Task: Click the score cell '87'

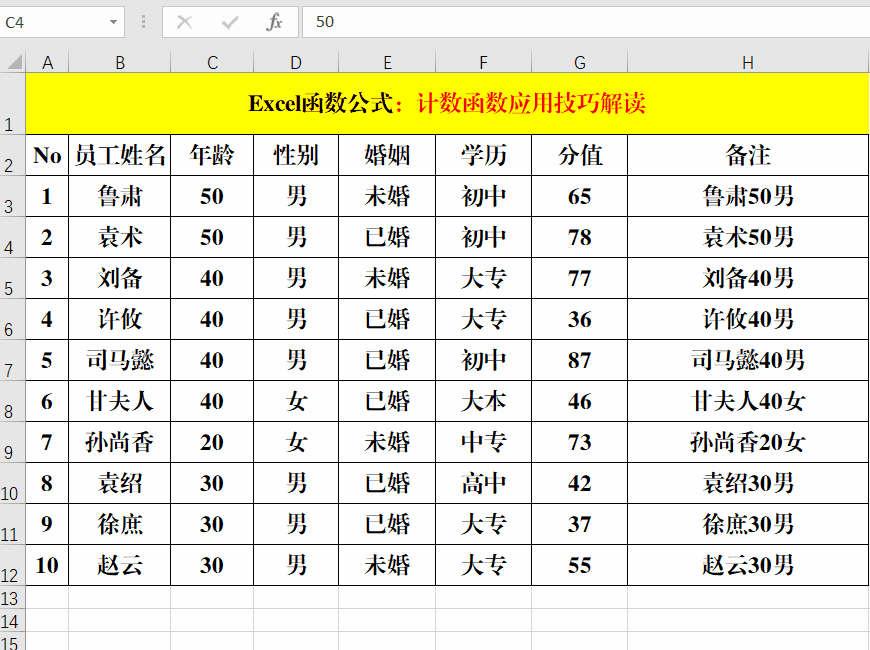Action: pos(580,360)
